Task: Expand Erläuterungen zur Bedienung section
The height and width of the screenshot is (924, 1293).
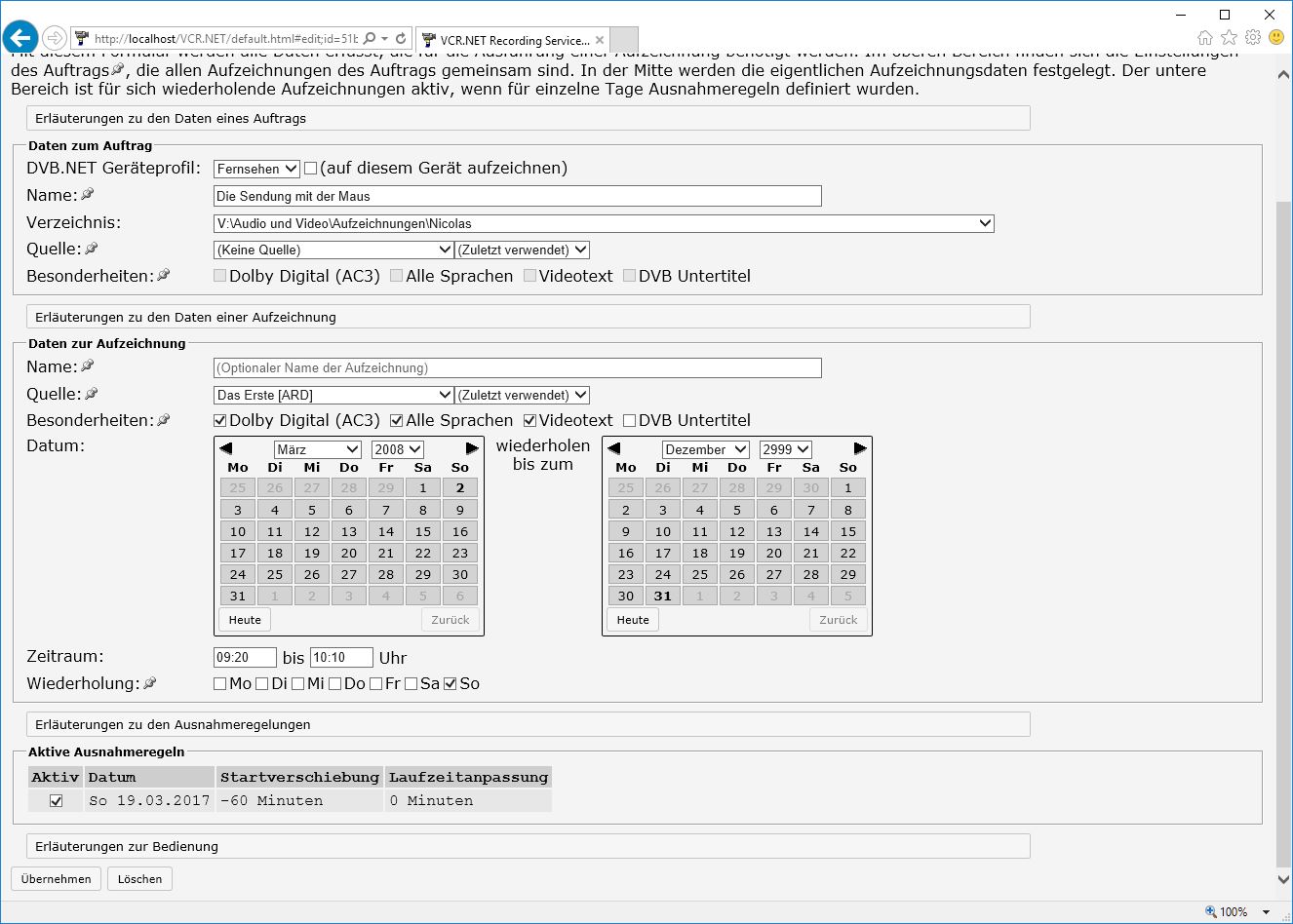Action: pyautogui.click(x=528, y=846)
